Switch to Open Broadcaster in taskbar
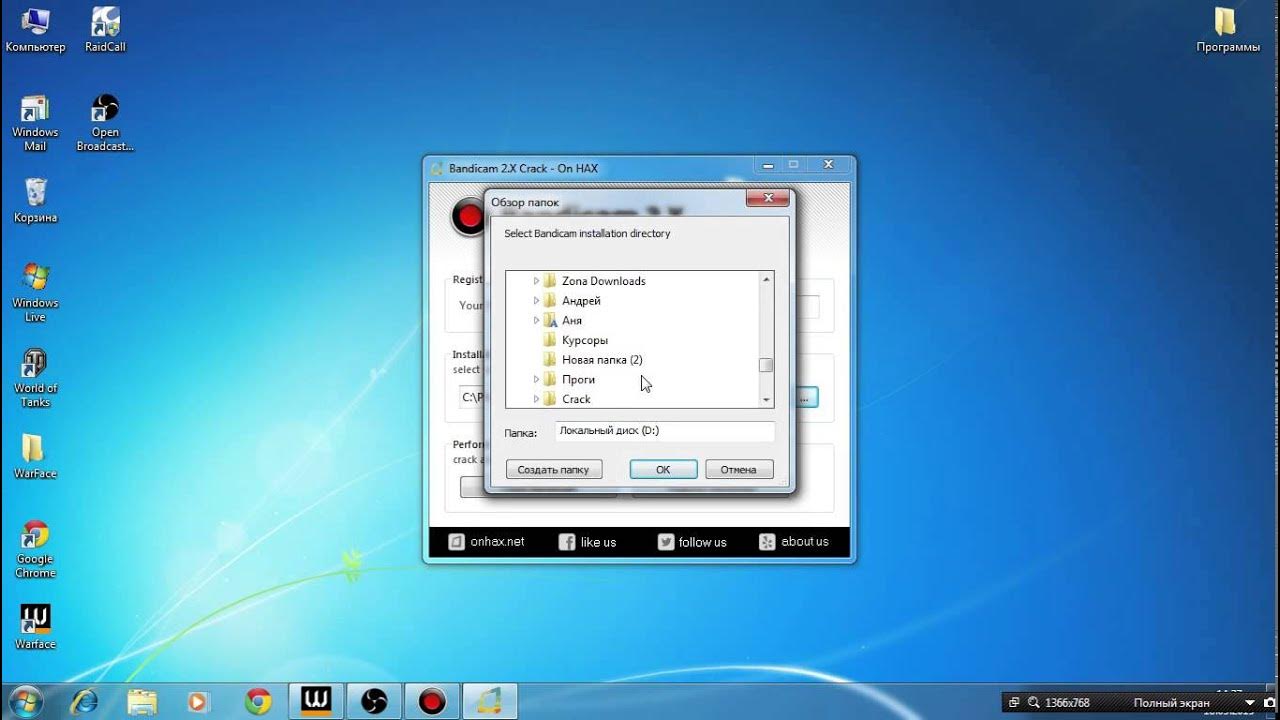The height and width of the screenshot is (720, 1280). click(374, 702)
